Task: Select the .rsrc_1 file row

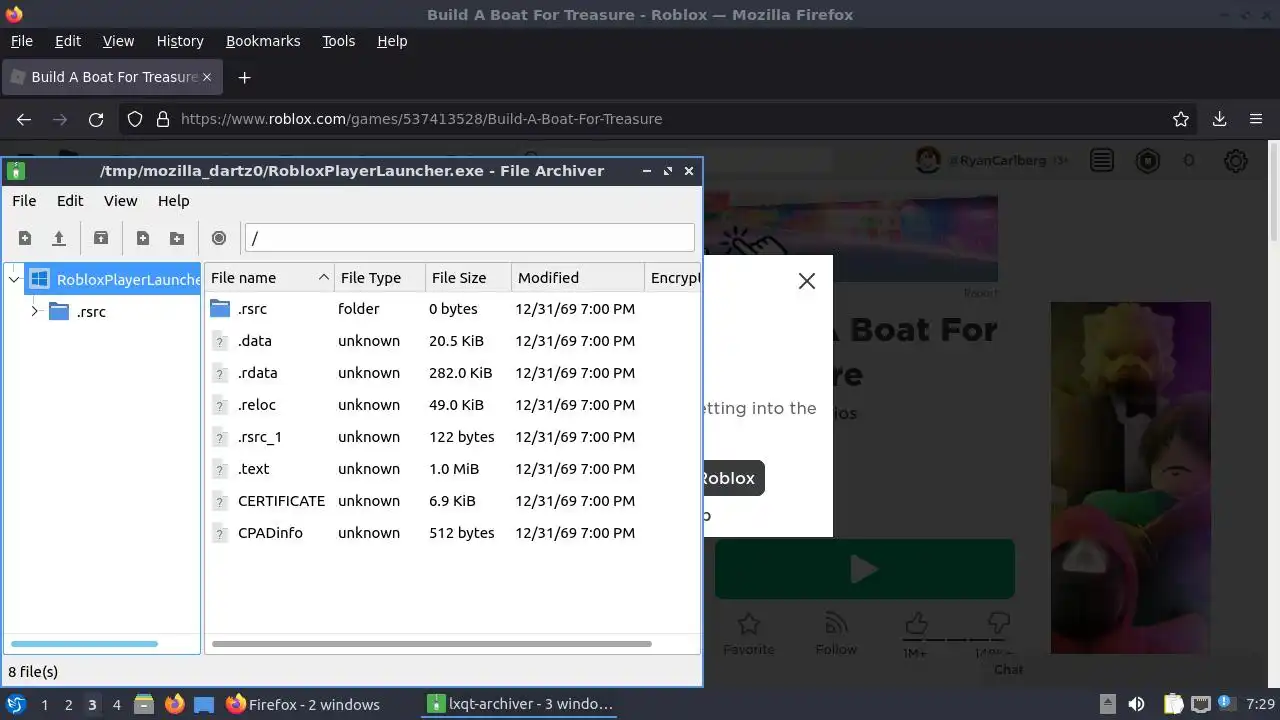Action: tap(452, 437)
